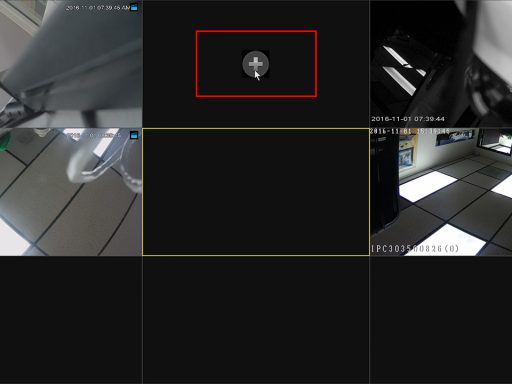
Task: Click the 2016-11-01 07:39:44 timestamp overlay
Action: (408, 119)
